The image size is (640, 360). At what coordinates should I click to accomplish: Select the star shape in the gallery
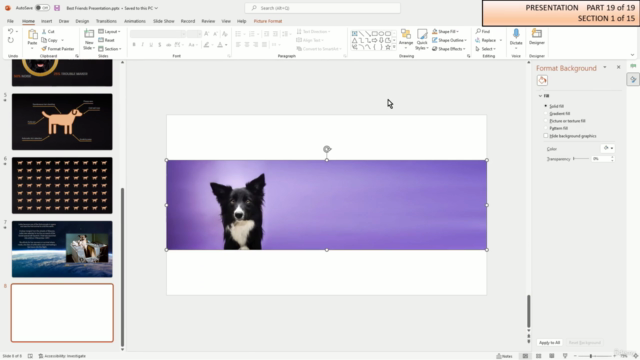point(388,47)
